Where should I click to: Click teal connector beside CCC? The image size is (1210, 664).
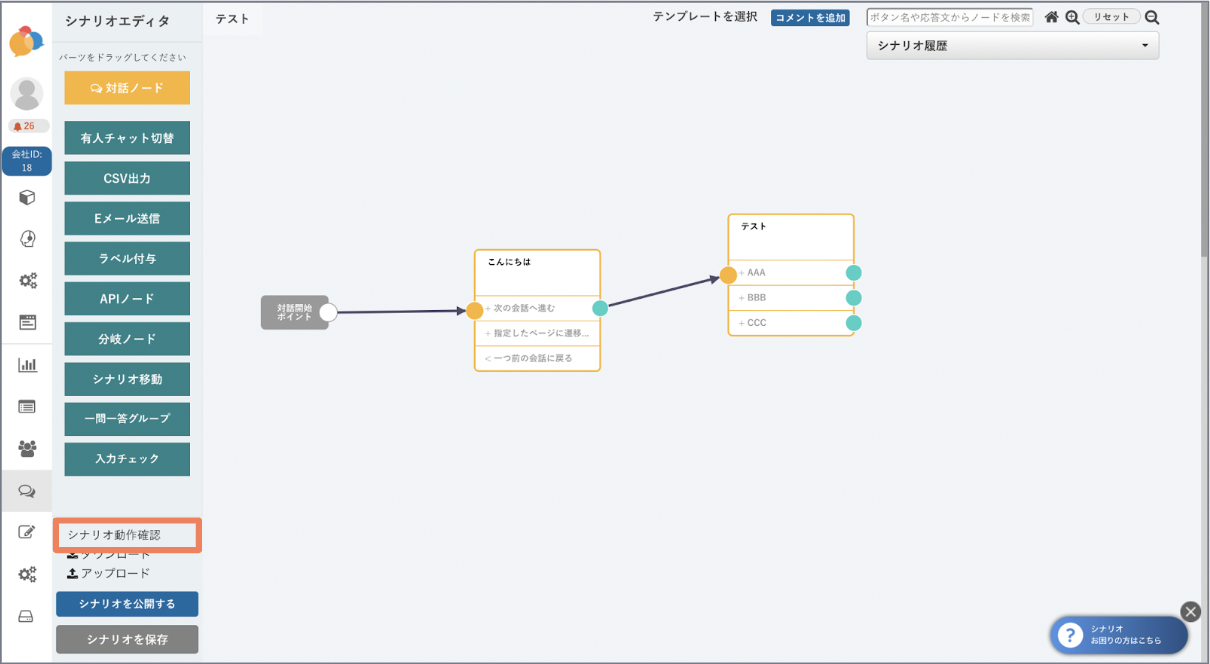click(x=854, y=323)
